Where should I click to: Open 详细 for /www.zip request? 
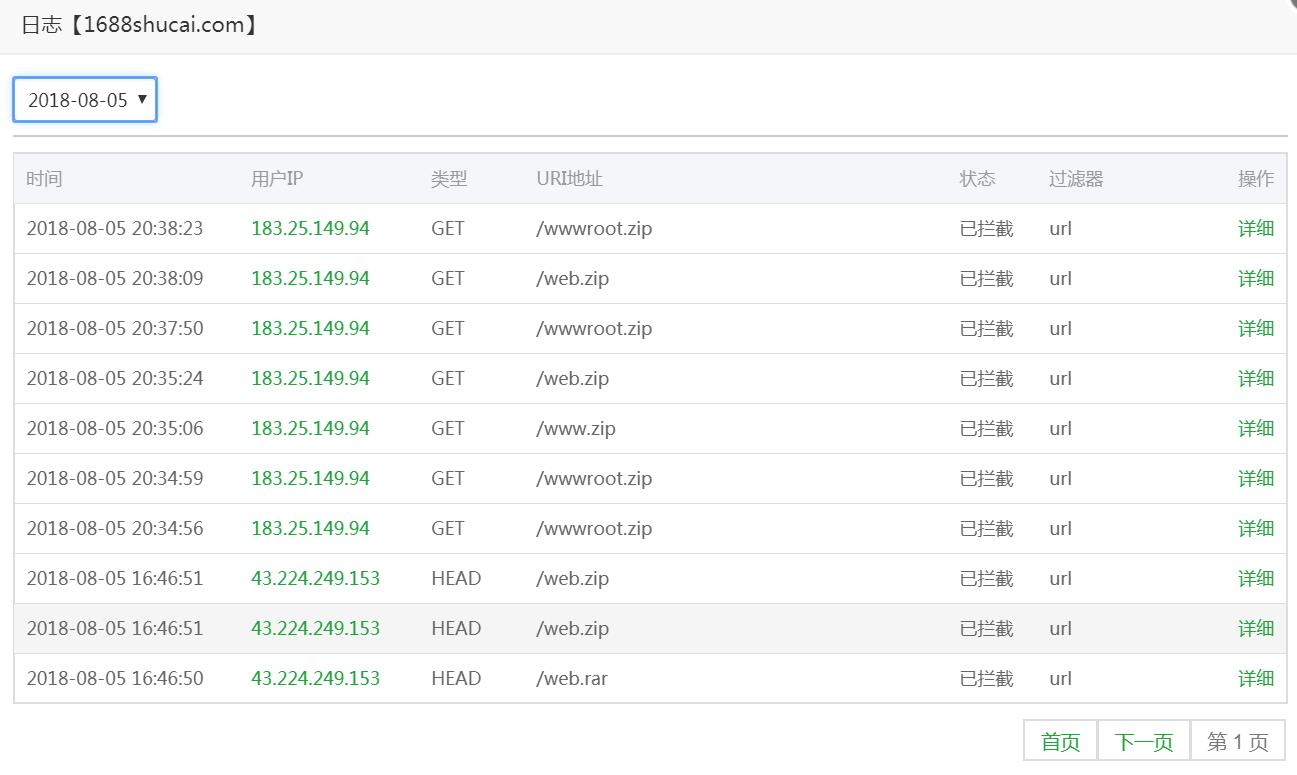point(1255,428)
